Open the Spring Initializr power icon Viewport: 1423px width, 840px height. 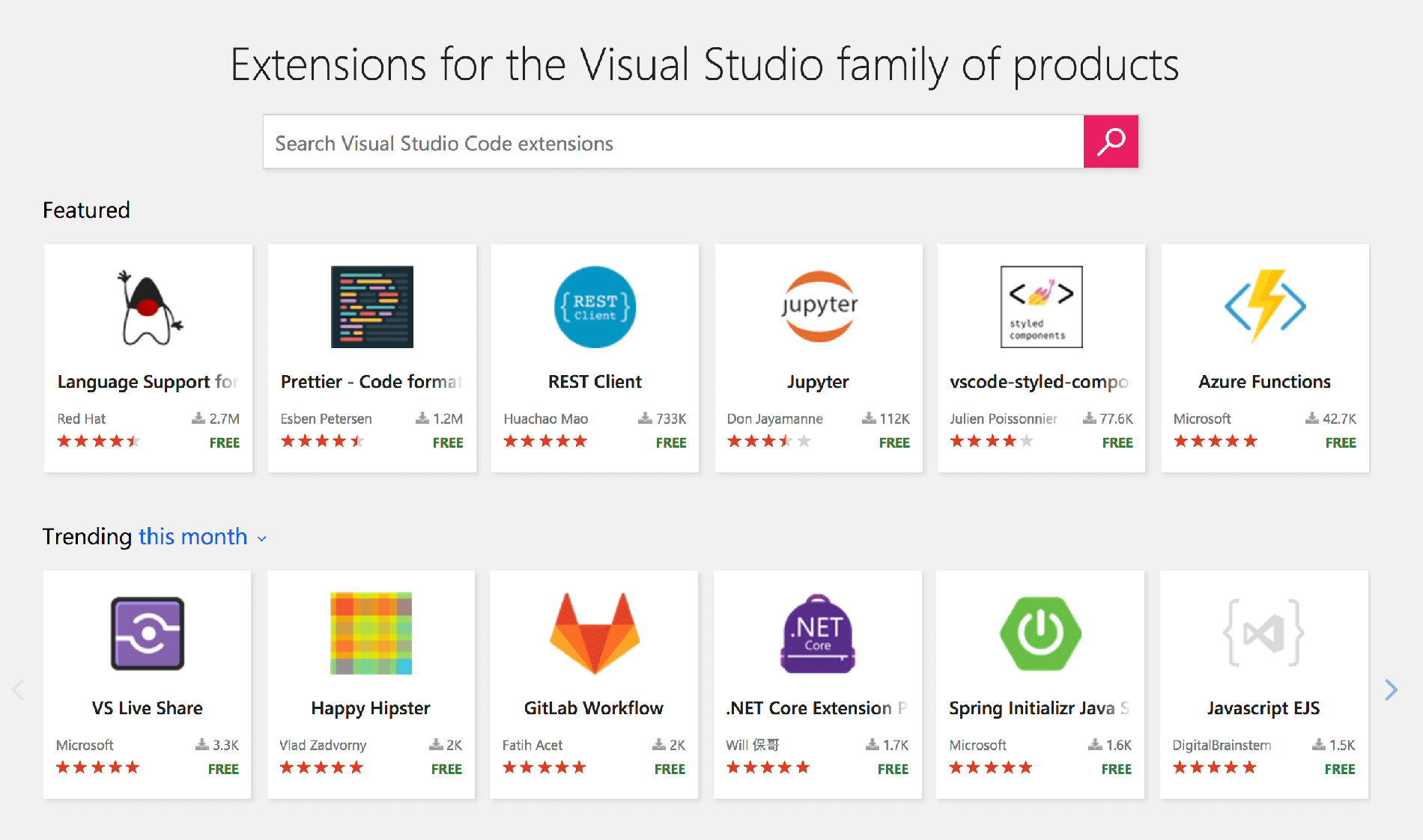(1040, 633)
